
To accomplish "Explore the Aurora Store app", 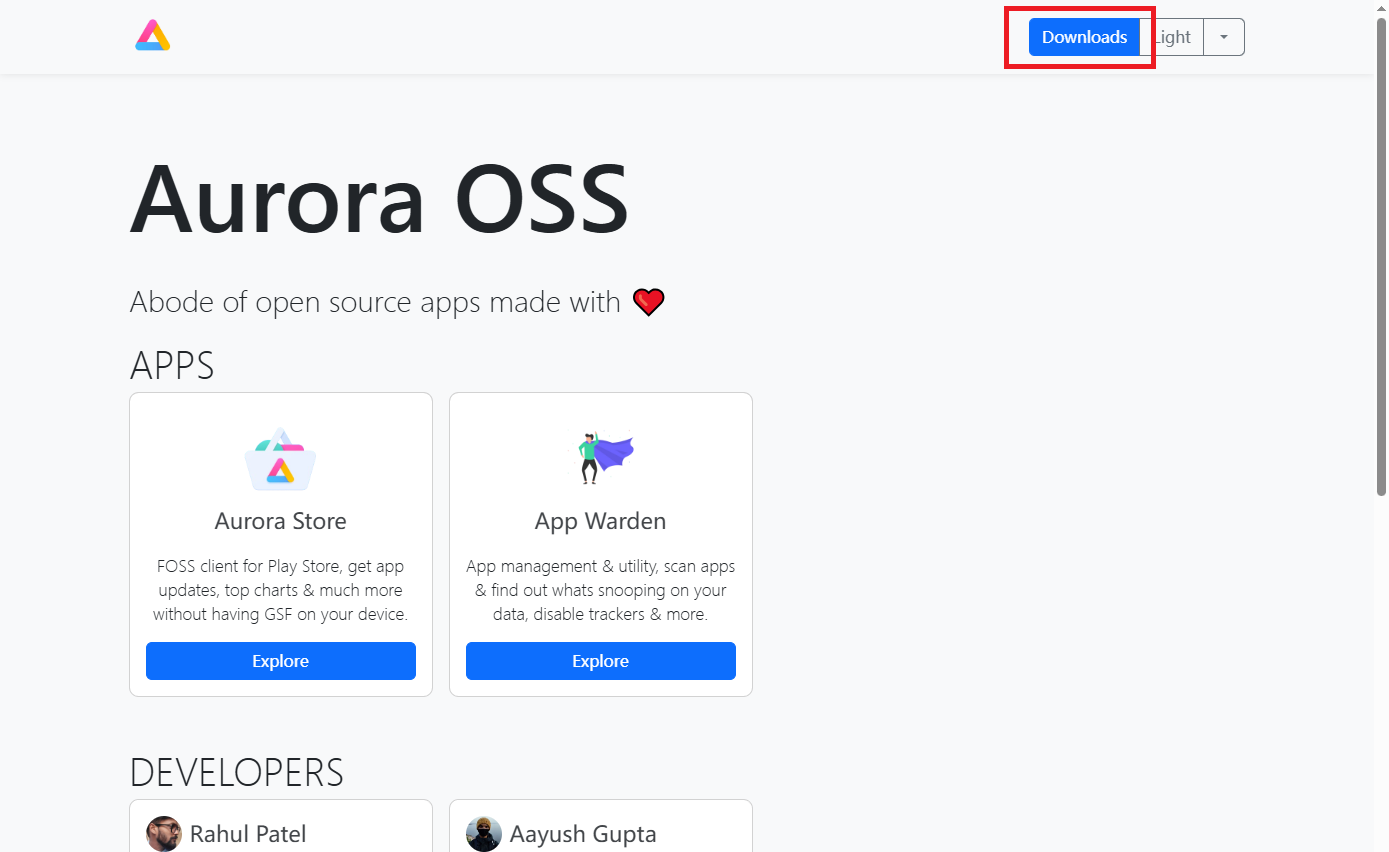I will (x=281, y=661).
